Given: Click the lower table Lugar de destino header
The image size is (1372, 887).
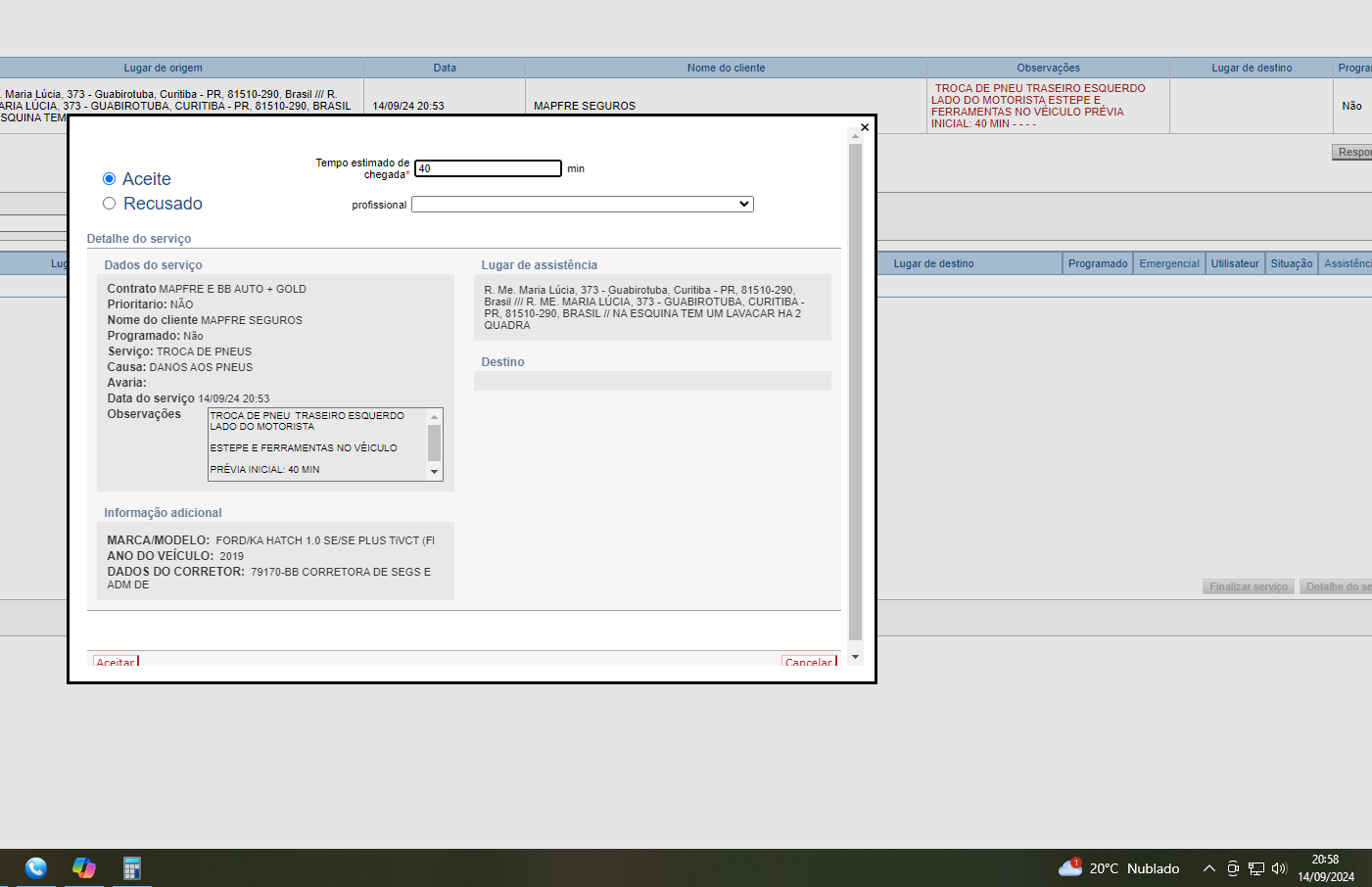Looking at the screenshot, I should point(933,263).
